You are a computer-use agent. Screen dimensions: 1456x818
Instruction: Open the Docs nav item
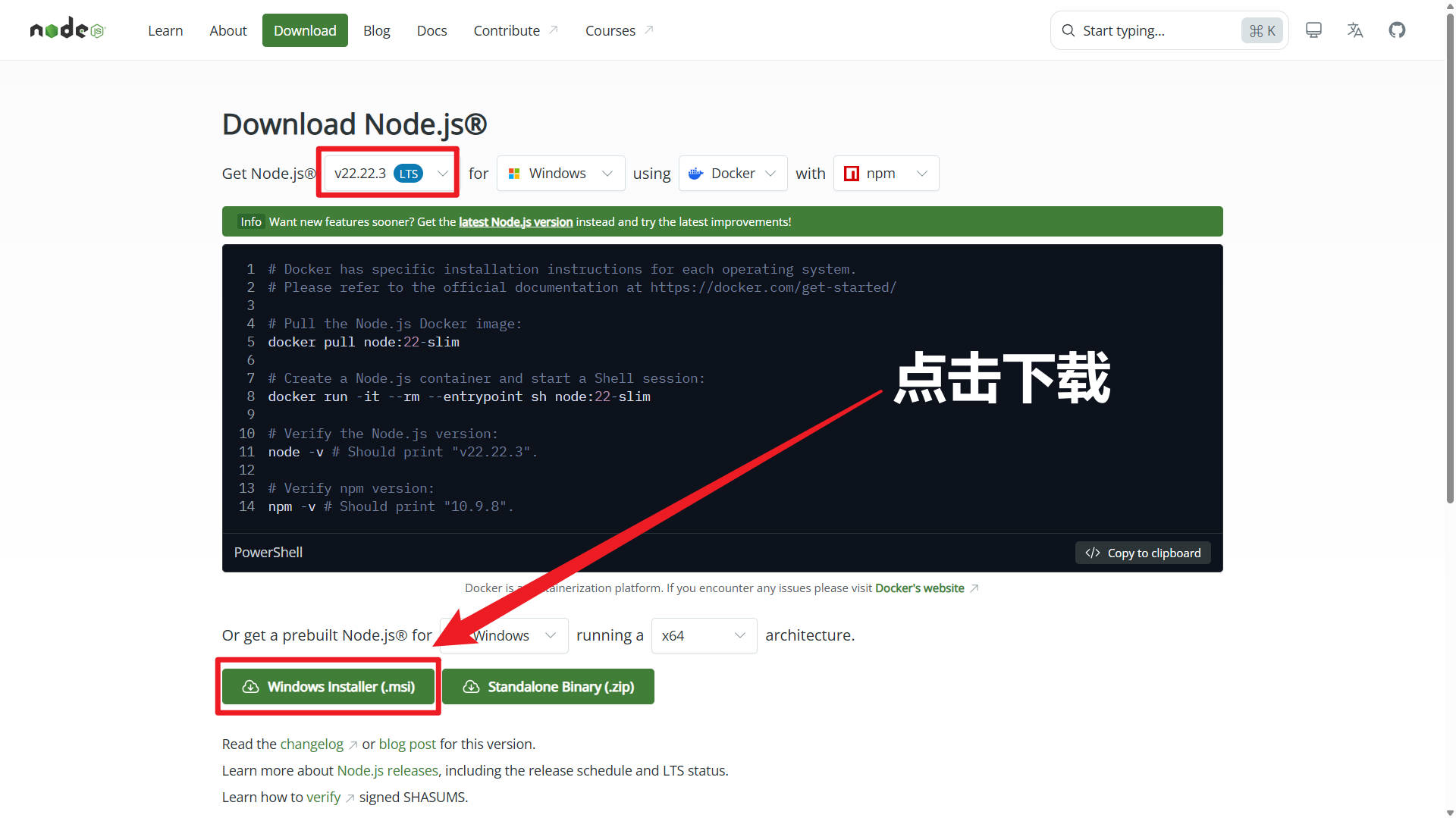(x=432, y=30)
